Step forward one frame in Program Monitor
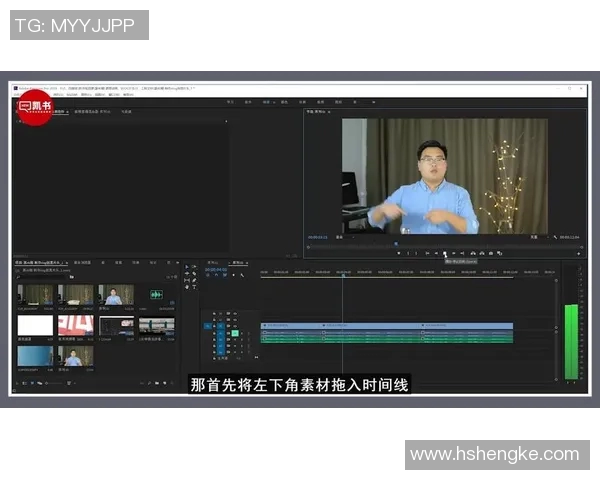This screenshot has height=480, width=600. tap(454, 253)
